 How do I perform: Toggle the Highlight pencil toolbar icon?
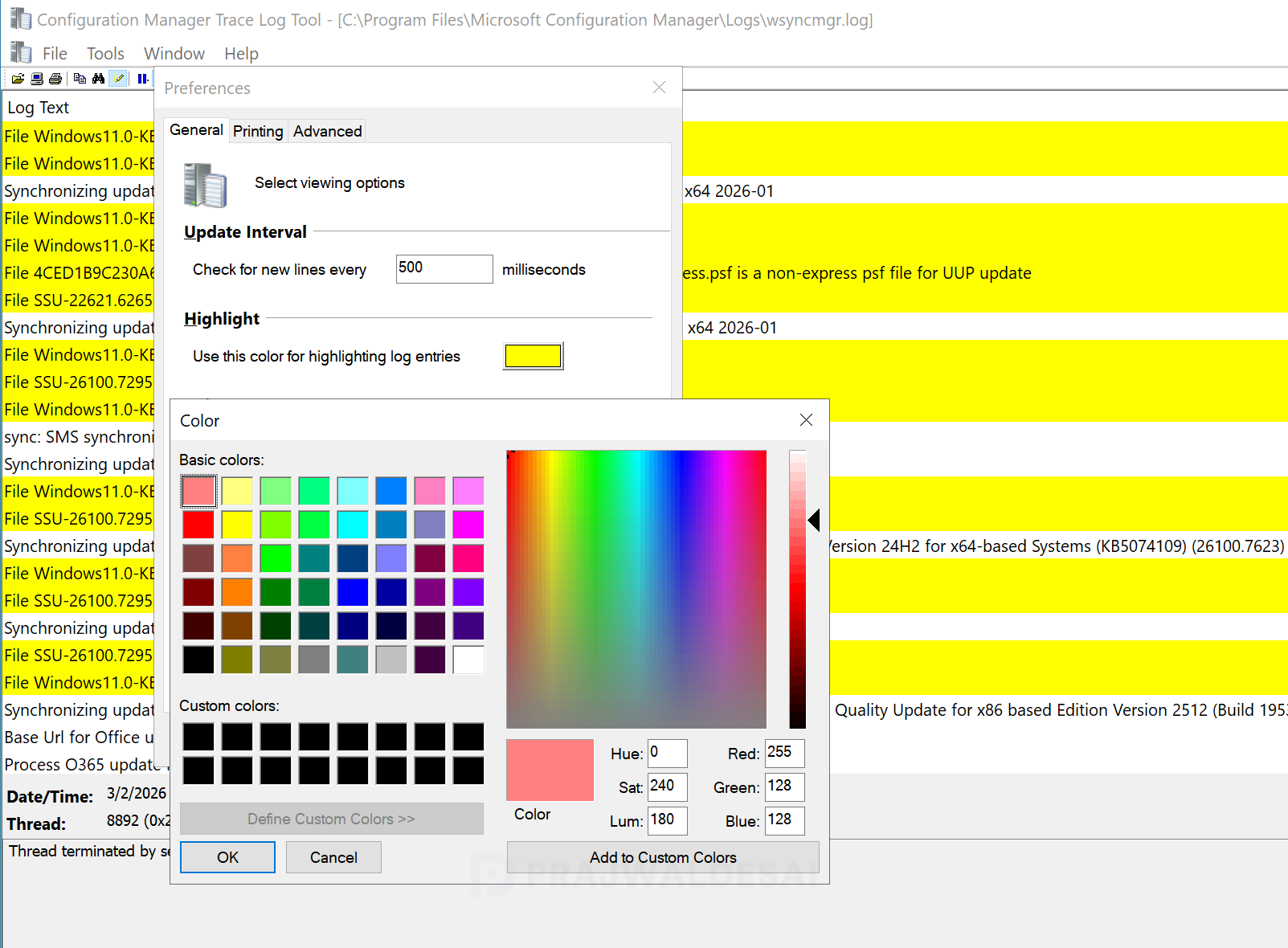119,79
